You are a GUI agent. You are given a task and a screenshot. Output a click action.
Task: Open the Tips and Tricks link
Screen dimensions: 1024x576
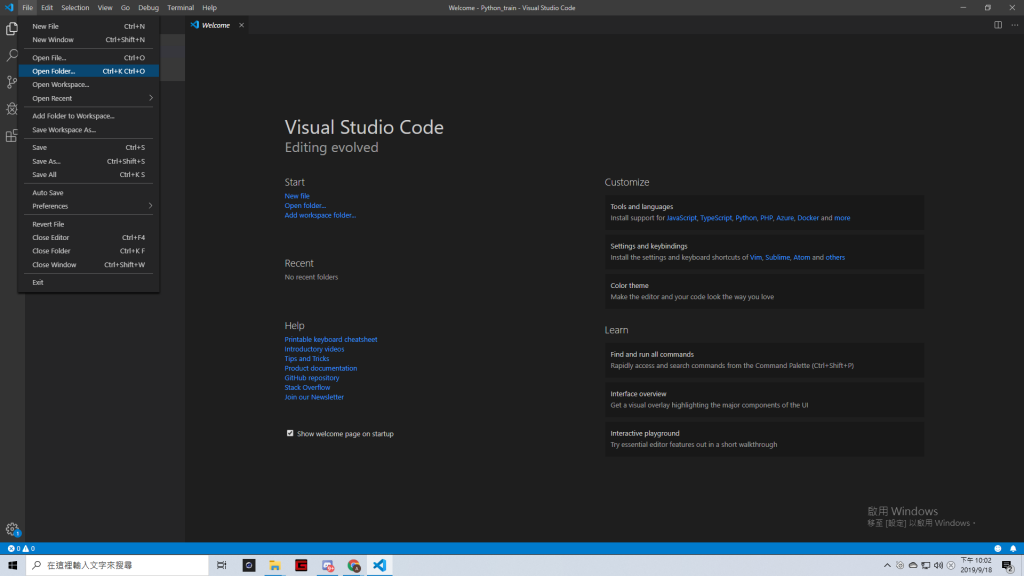pyautogui.click(x=307, y=359)
